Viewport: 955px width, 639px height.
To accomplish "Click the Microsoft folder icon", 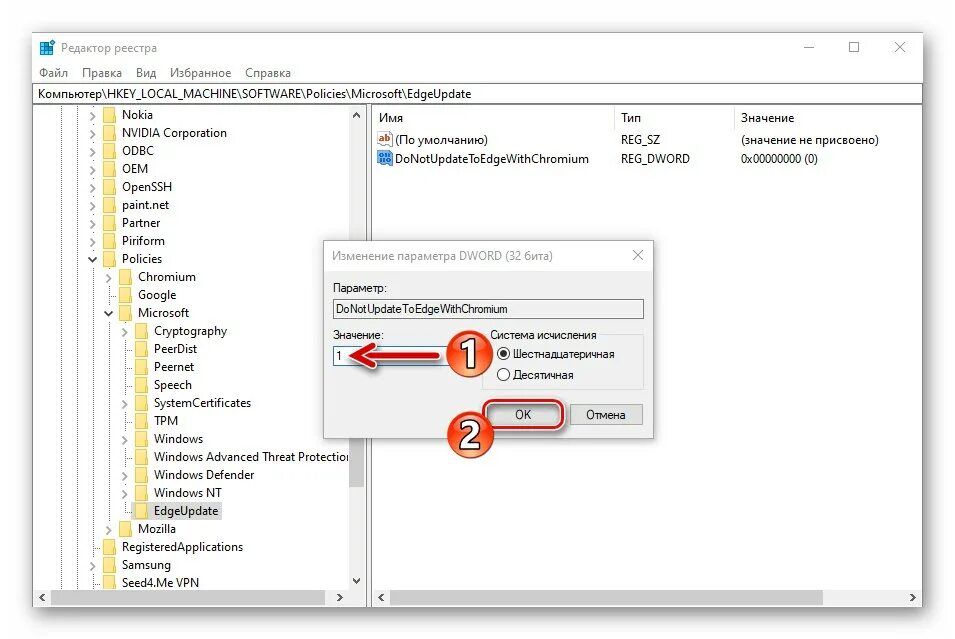I will pos(125,312).
